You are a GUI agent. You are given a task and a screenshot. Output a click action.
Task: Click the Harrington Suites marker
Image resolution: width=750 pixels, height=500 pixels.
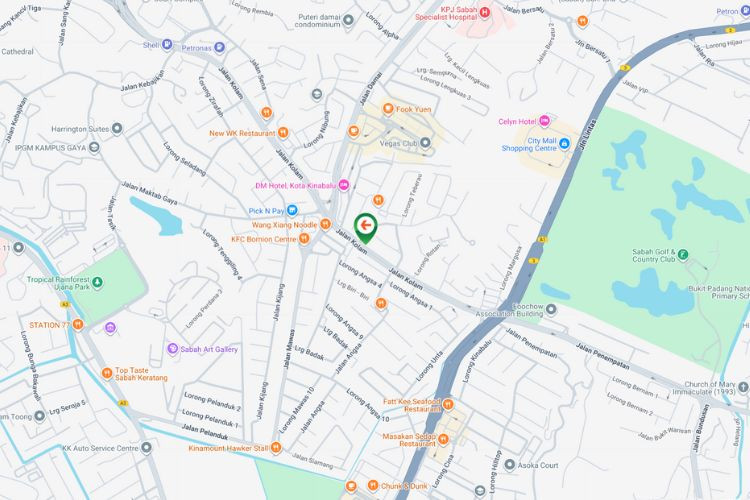(117, 129)
